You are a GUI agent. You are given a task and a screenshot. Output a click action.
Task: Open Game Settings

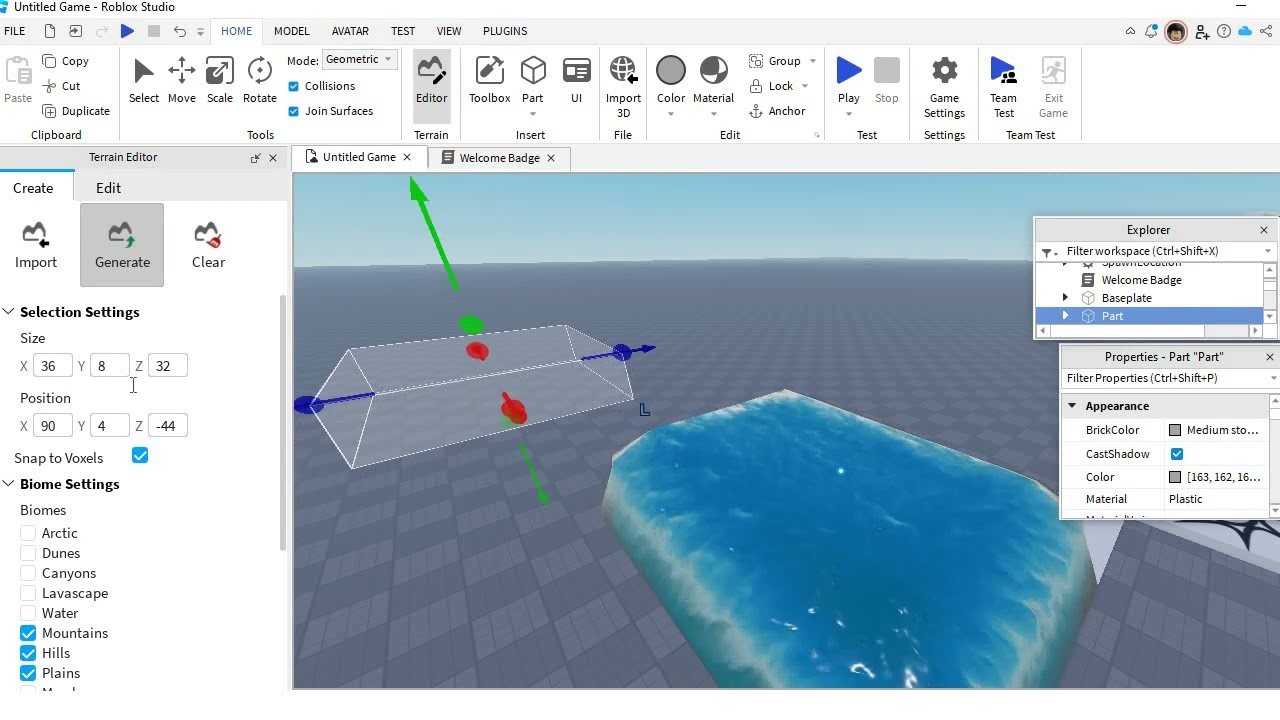[x=945, y=87]
